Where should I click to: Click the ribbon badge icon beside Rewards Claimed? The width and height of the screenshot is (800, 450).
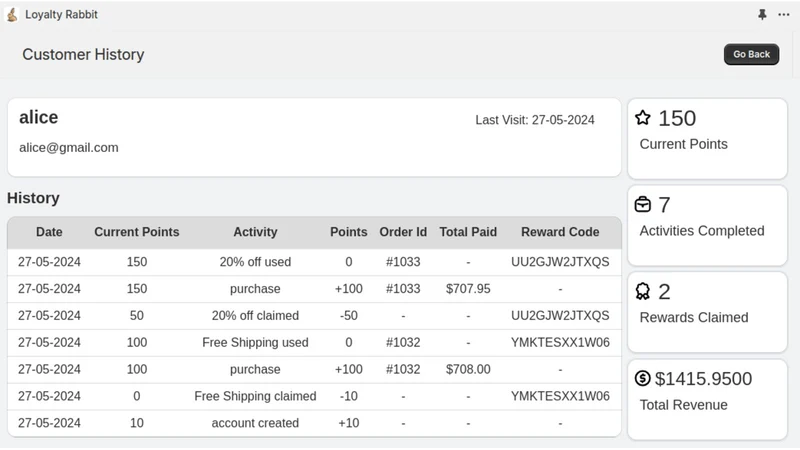coord(643,291)
